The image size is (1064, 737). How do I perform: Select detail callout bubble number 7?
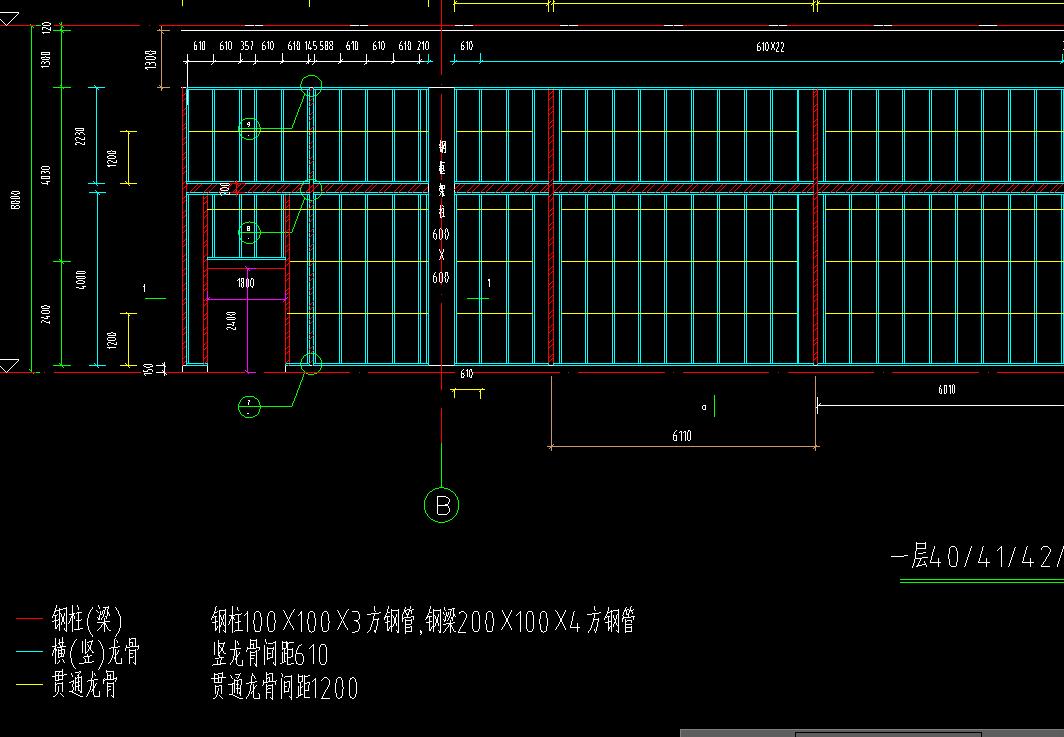(x=249, y=406)
